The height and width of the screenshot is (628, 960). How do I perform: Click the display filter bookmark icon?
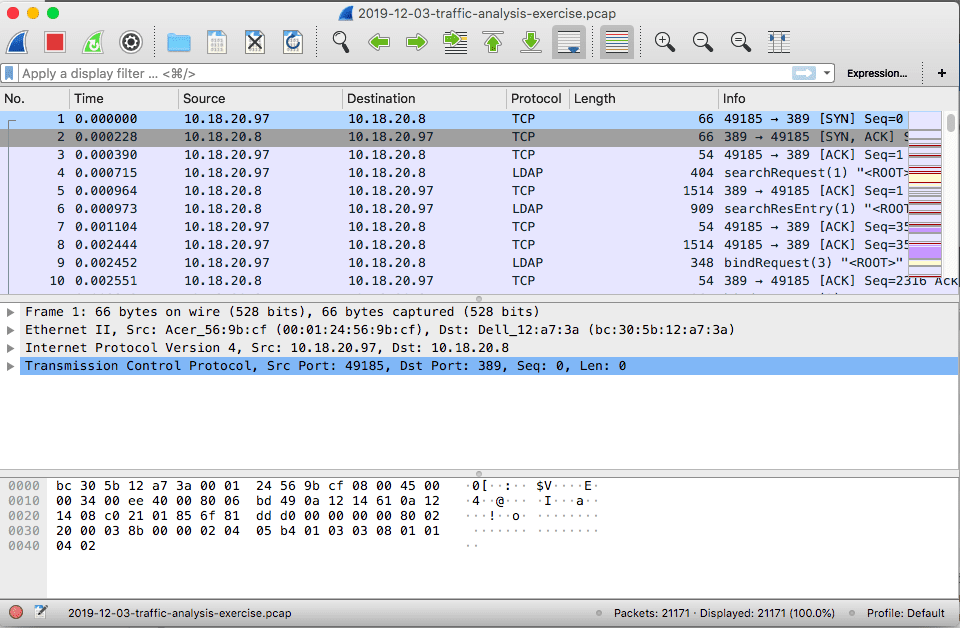9,73
